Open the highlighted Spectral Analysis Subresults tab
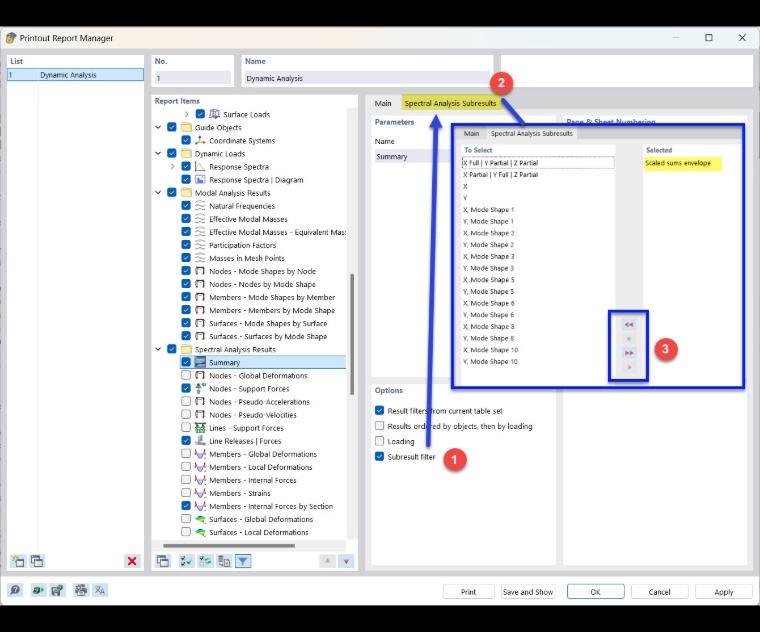The height and width of the screenshot is (632, 760). pyautogui.click(x=450, y=103)
